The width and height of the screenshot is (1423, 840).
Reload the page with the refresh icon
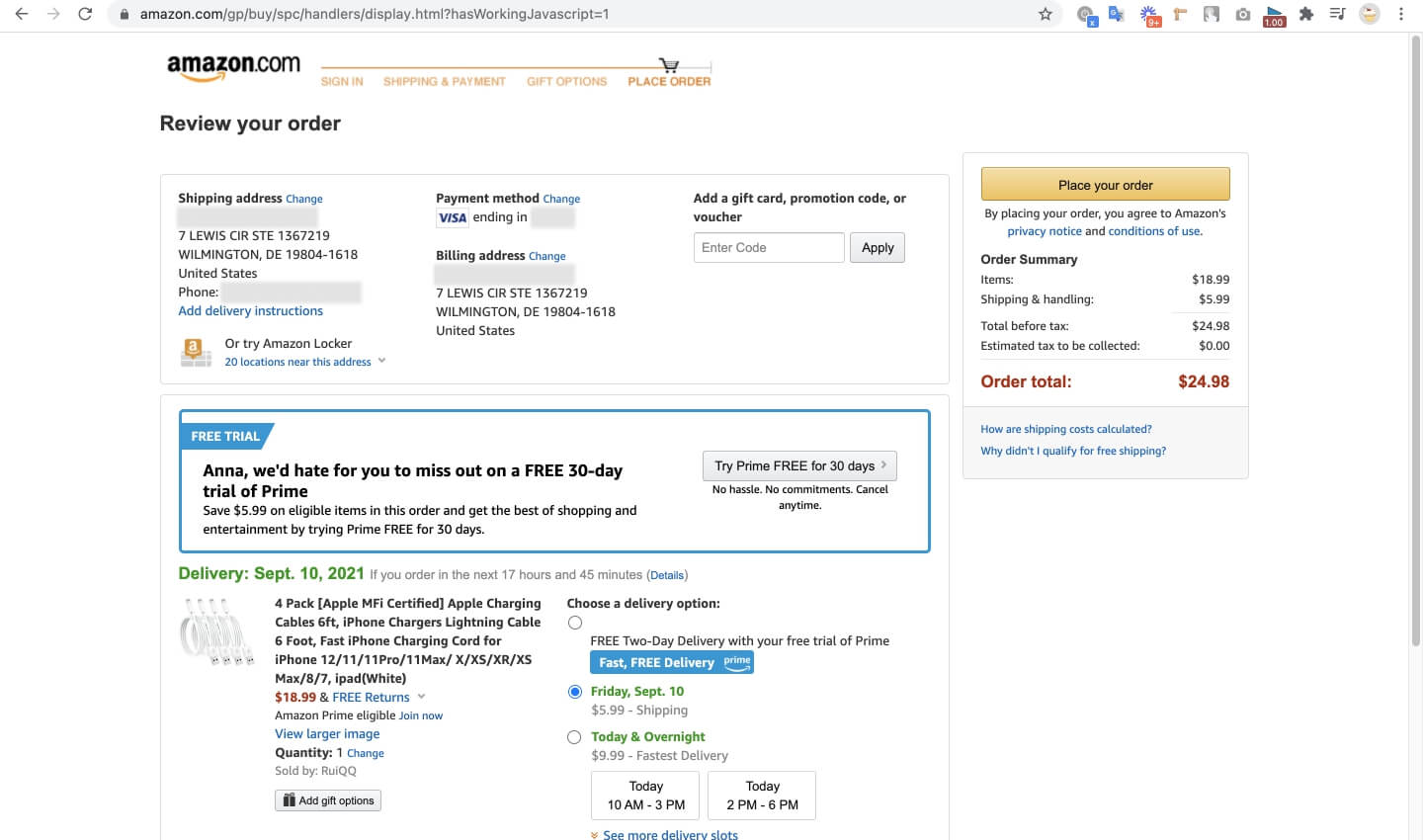85,14
